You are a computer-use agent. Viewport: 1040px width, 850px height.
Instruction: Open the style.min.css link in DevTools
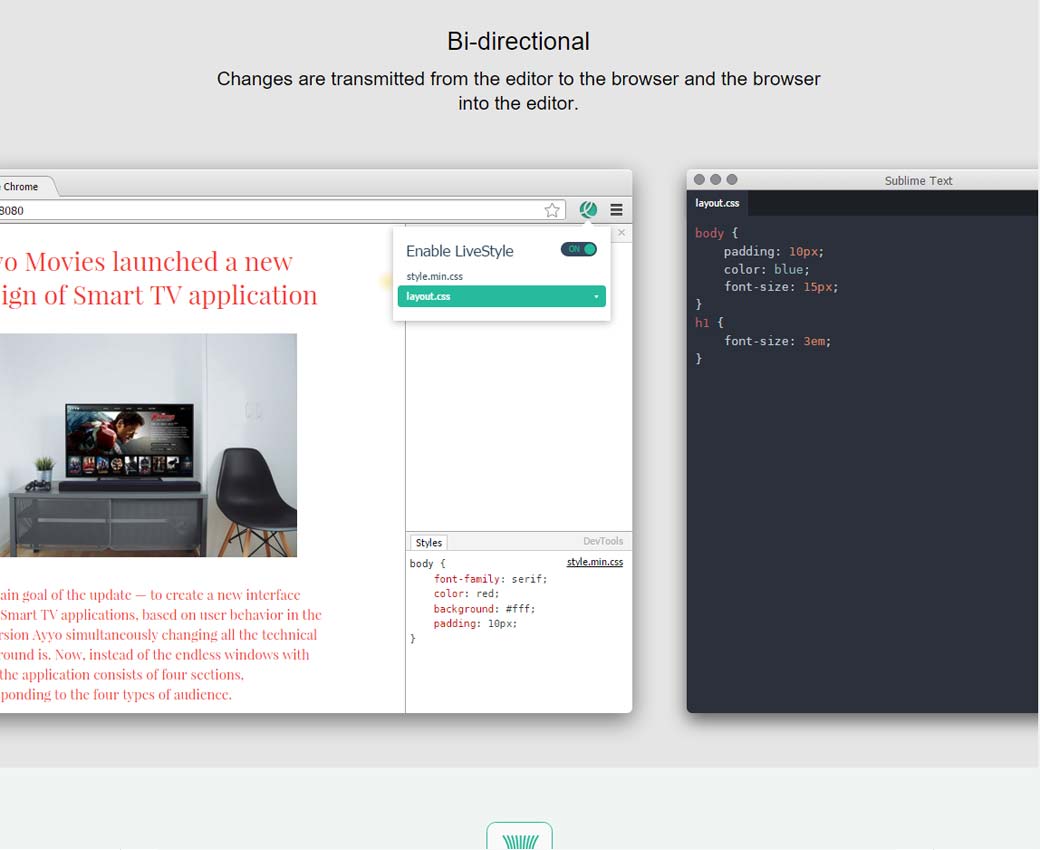[x=594, y=562]
